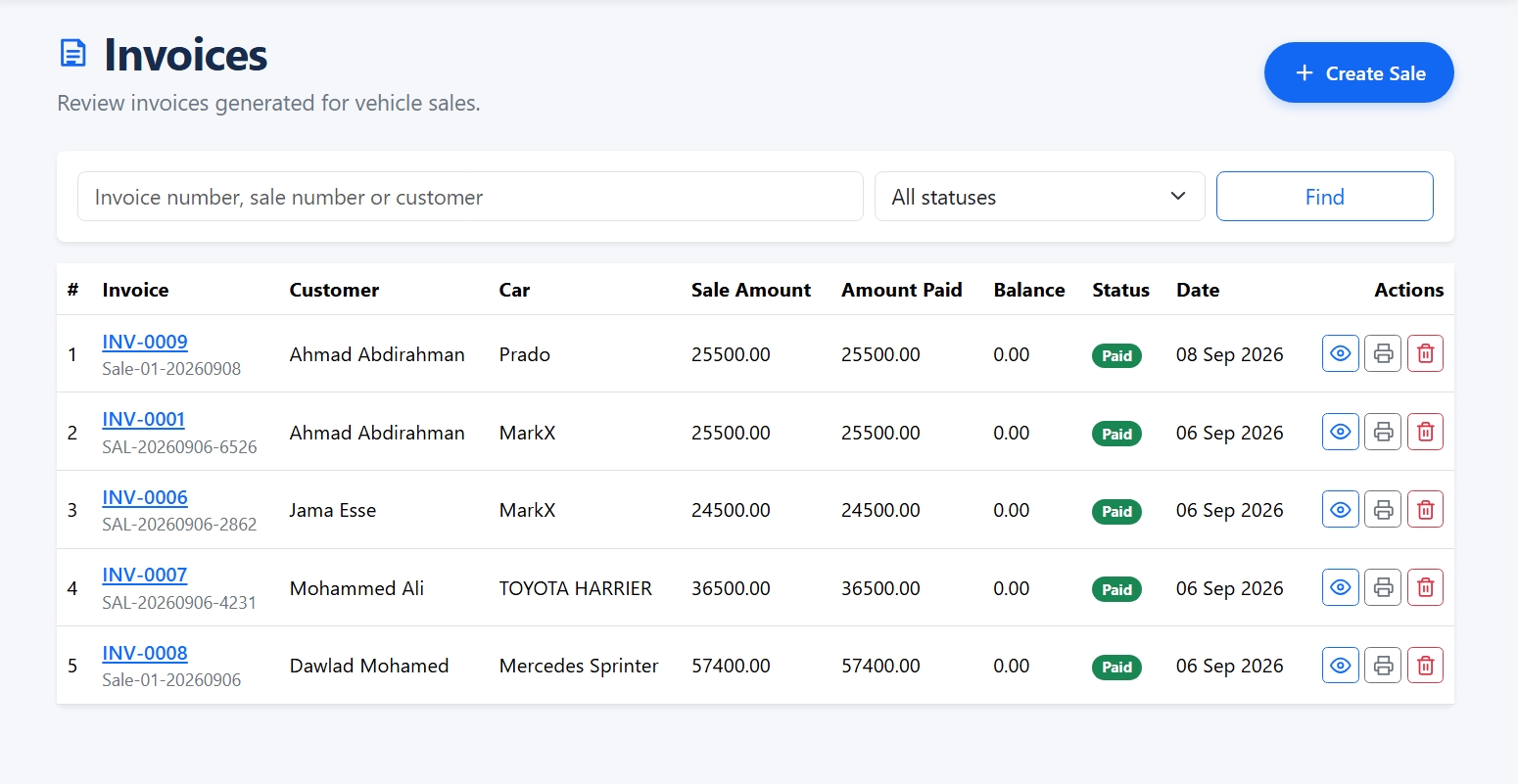Print invoice INV-0009
This screenshot has width=1518, height=784.
click(1383, 353)
